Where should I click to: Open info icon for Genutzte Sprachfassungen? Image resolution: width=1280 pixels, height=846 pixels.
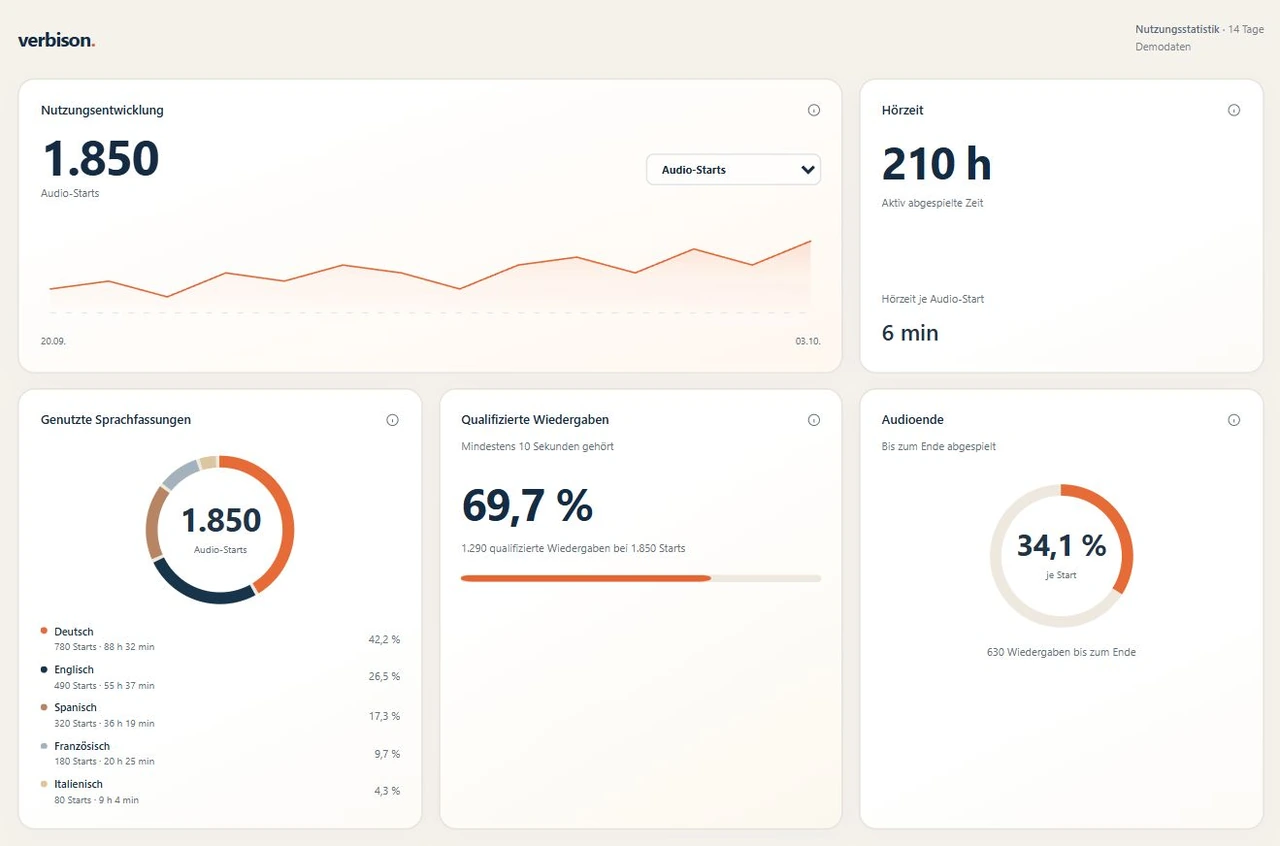point(392,420)
